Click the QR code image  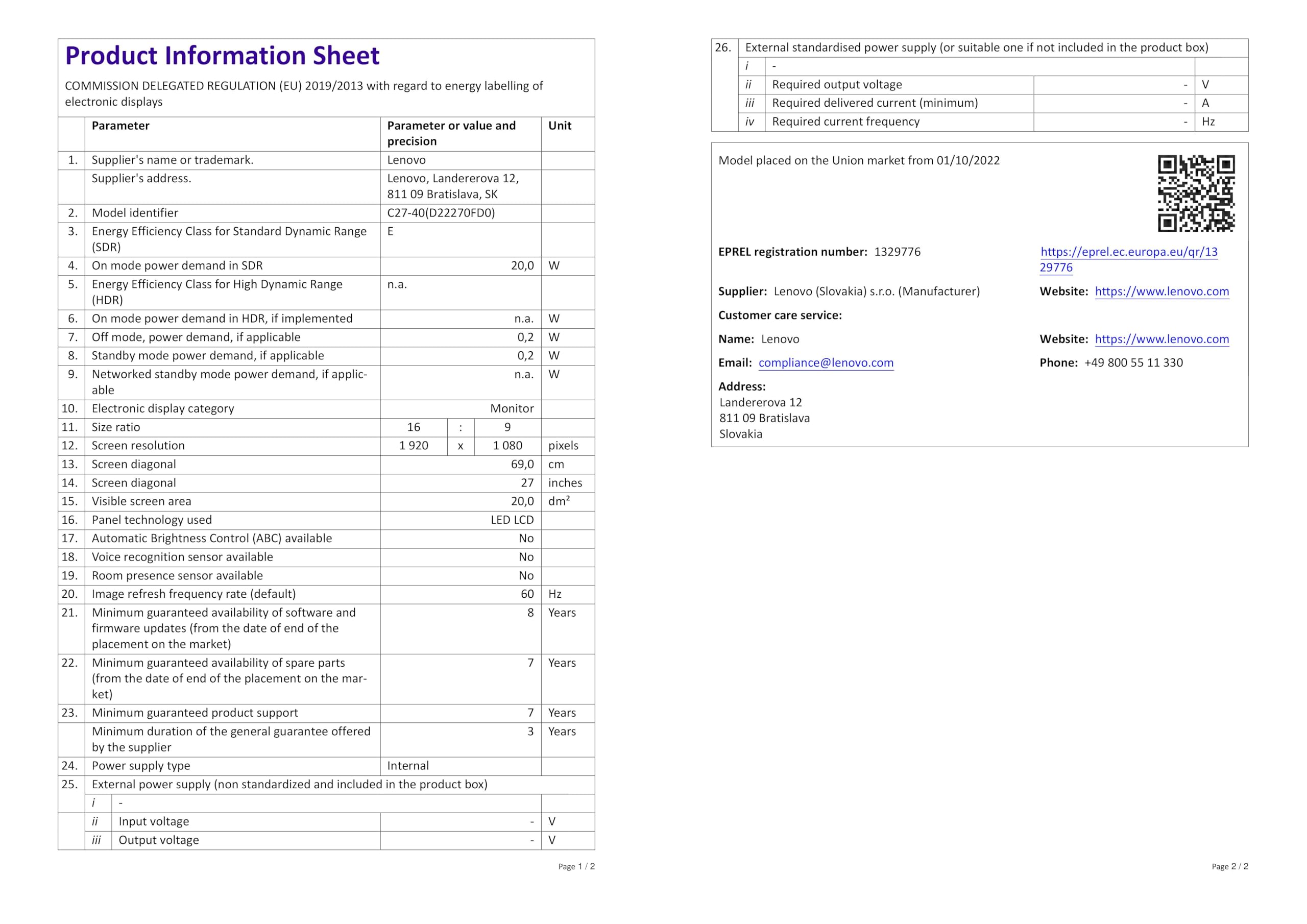1196,193
